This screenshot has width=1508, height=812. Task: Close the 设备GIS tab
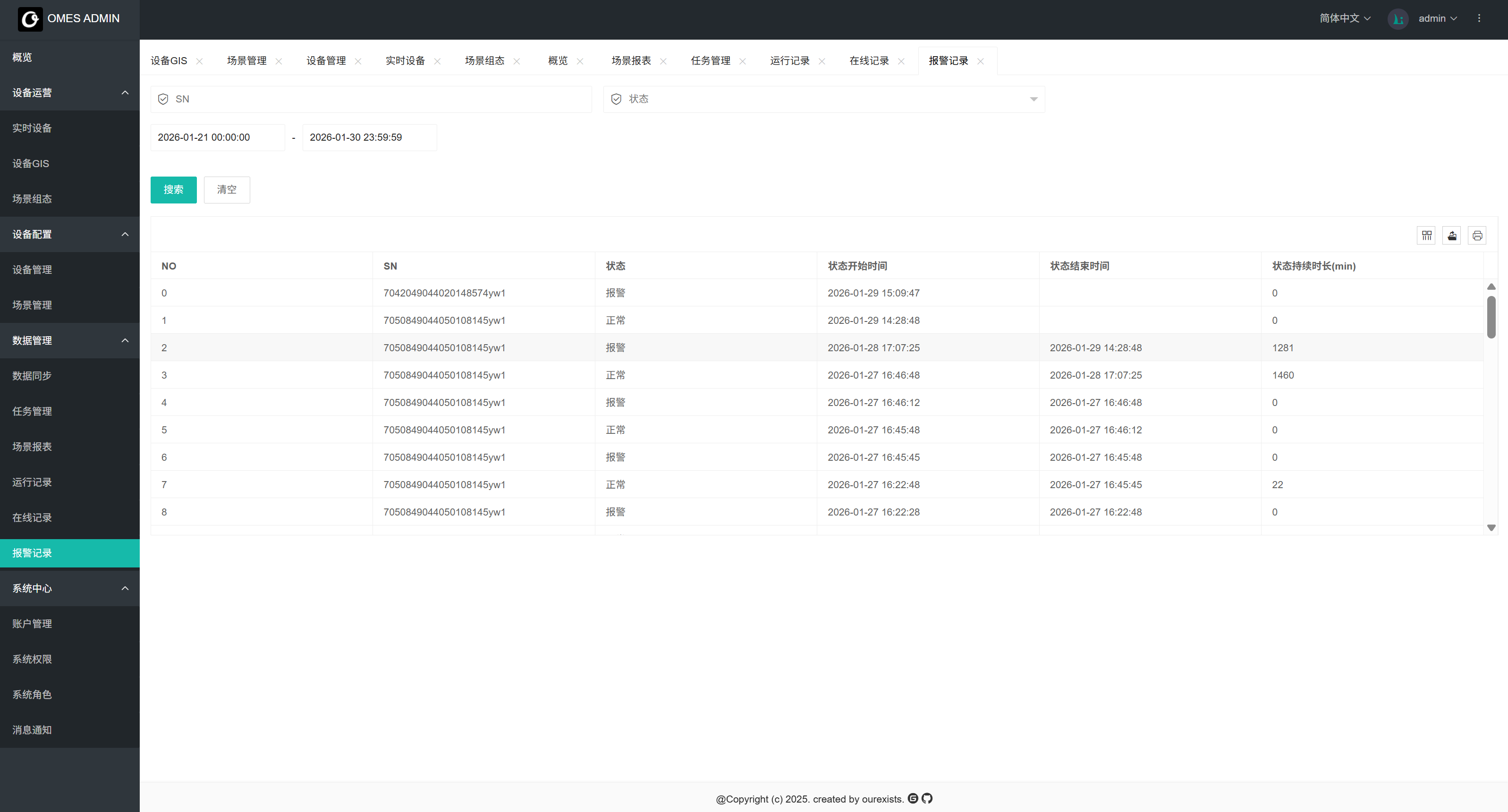(199, 61)
